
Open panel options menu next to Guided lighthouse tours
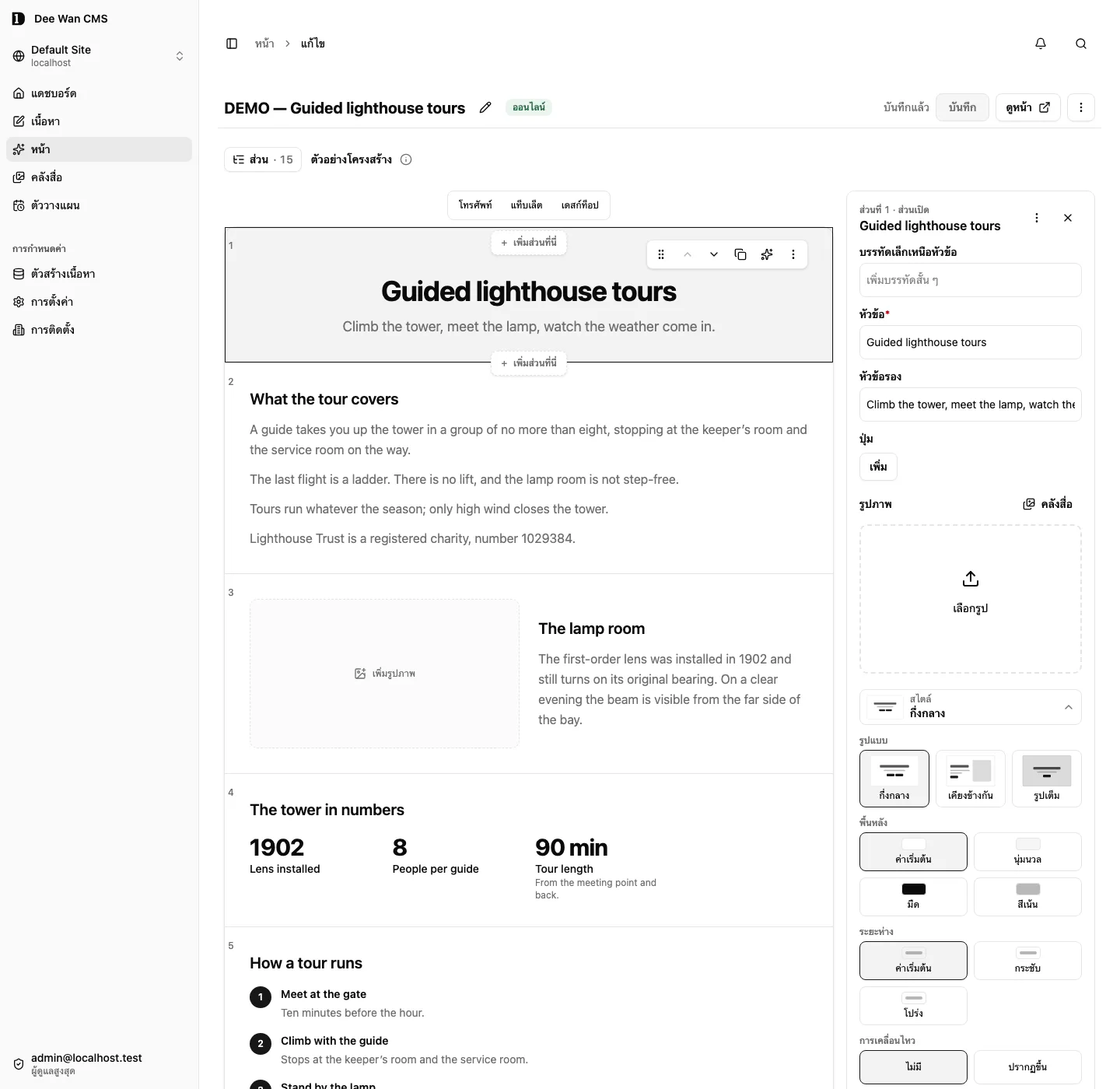click(1037, 218)
